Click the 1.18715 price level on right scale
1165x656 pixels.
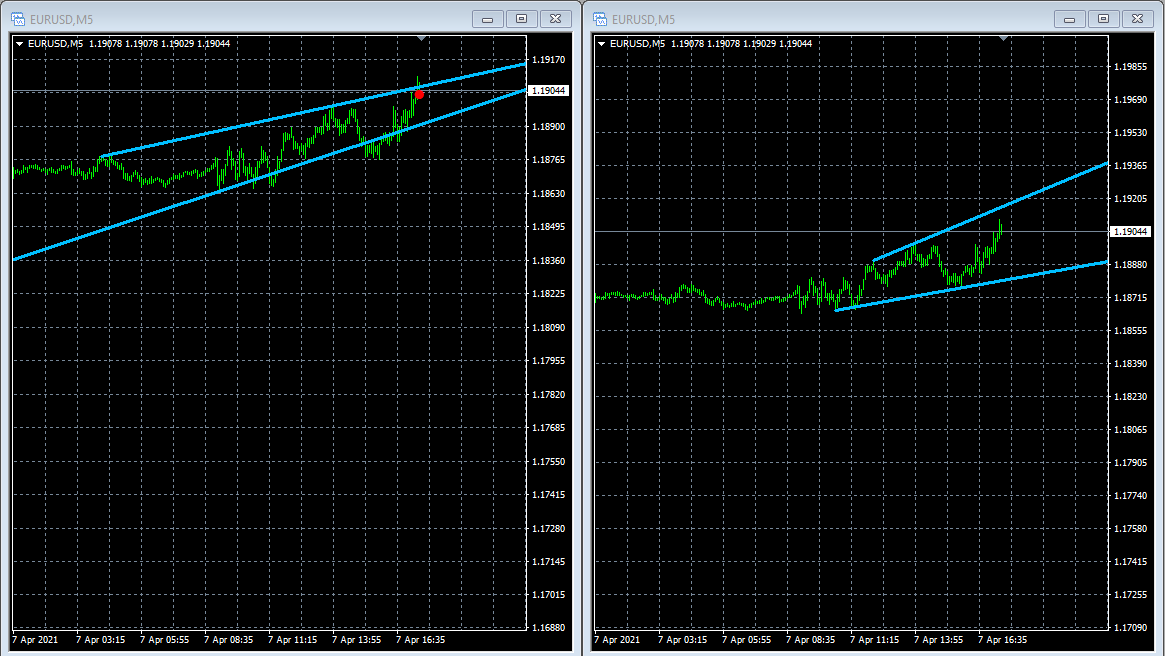[1130, 298]
